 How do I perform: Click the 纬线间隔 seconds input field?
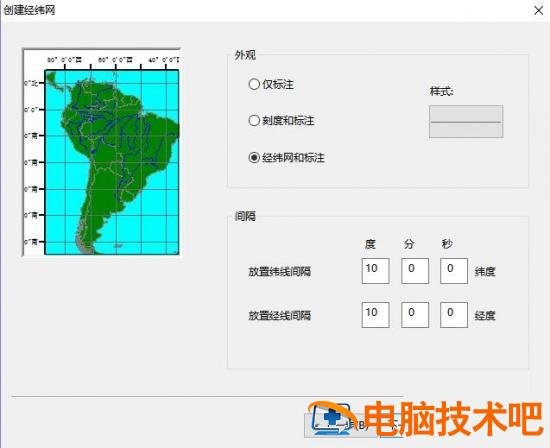point(454,271)
